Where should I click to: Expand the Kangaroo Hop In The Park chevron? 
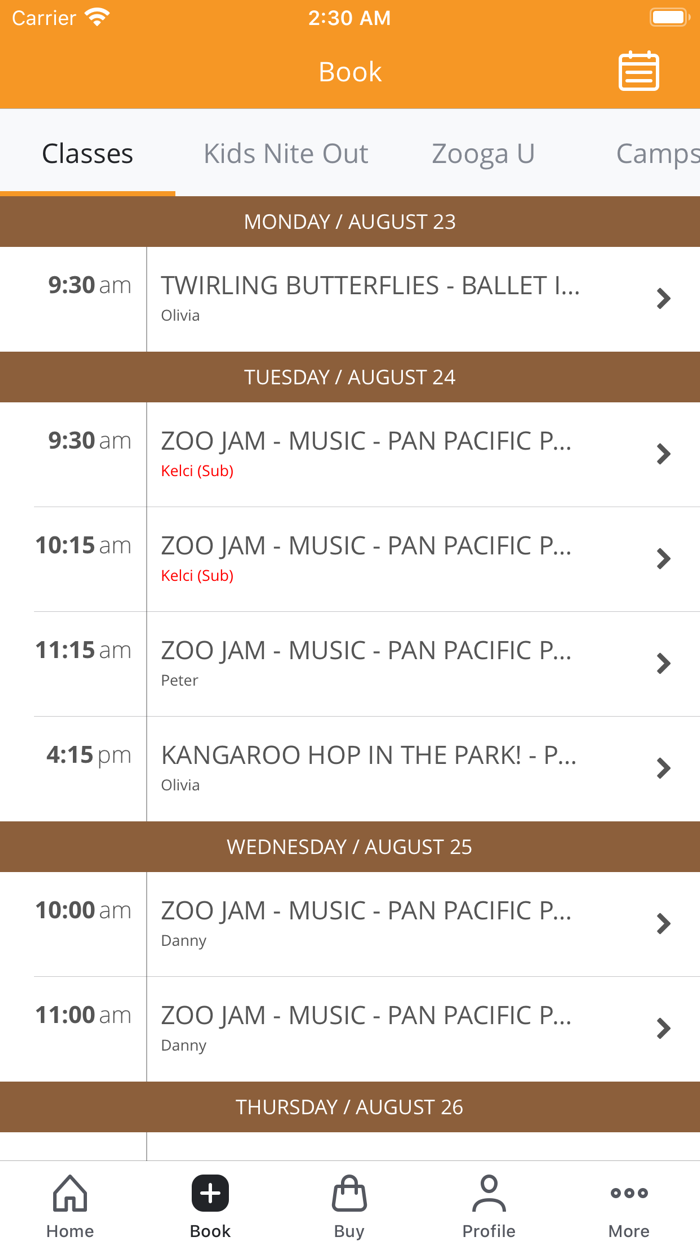click(663, 768)
